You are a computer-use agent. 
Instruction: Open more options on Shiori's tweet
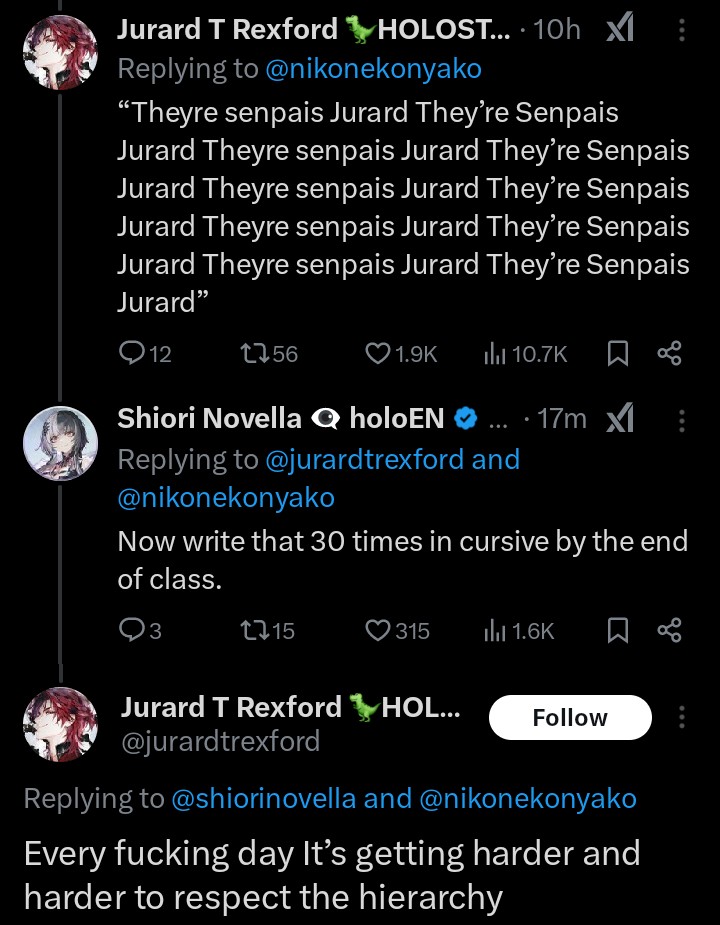pos(682,419)
